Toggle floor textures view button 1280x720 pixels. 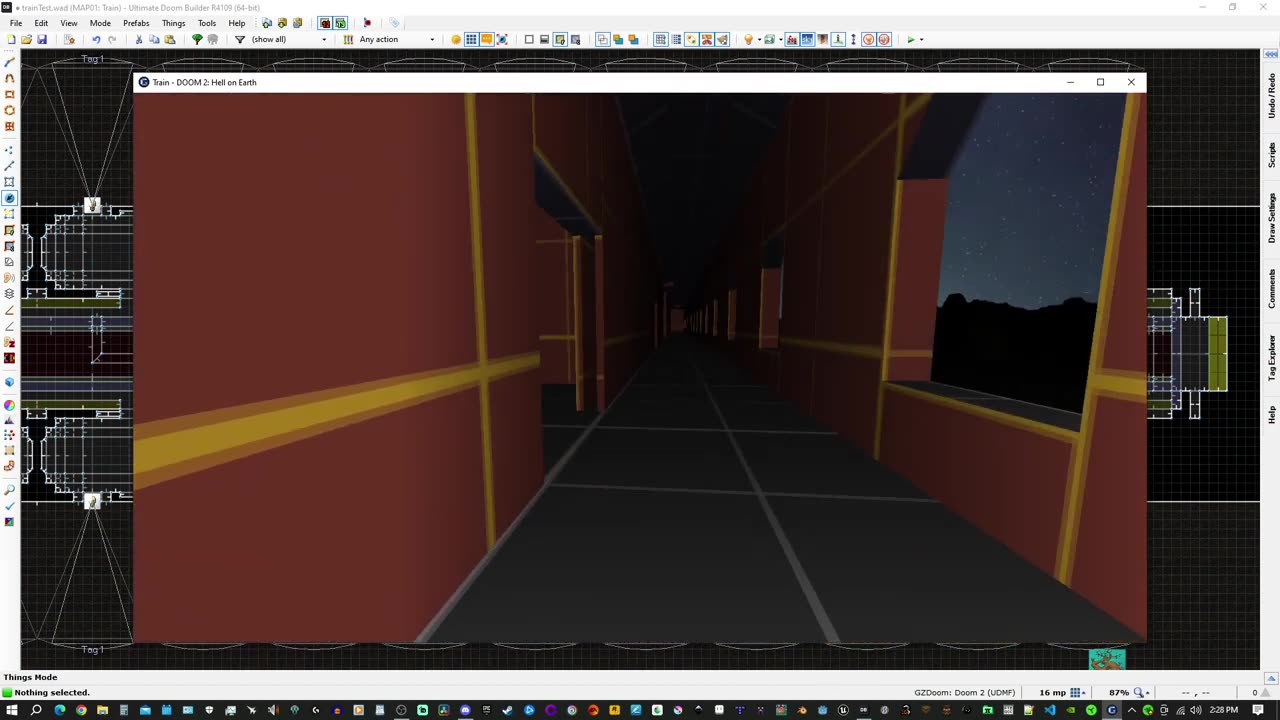[560, 39]
